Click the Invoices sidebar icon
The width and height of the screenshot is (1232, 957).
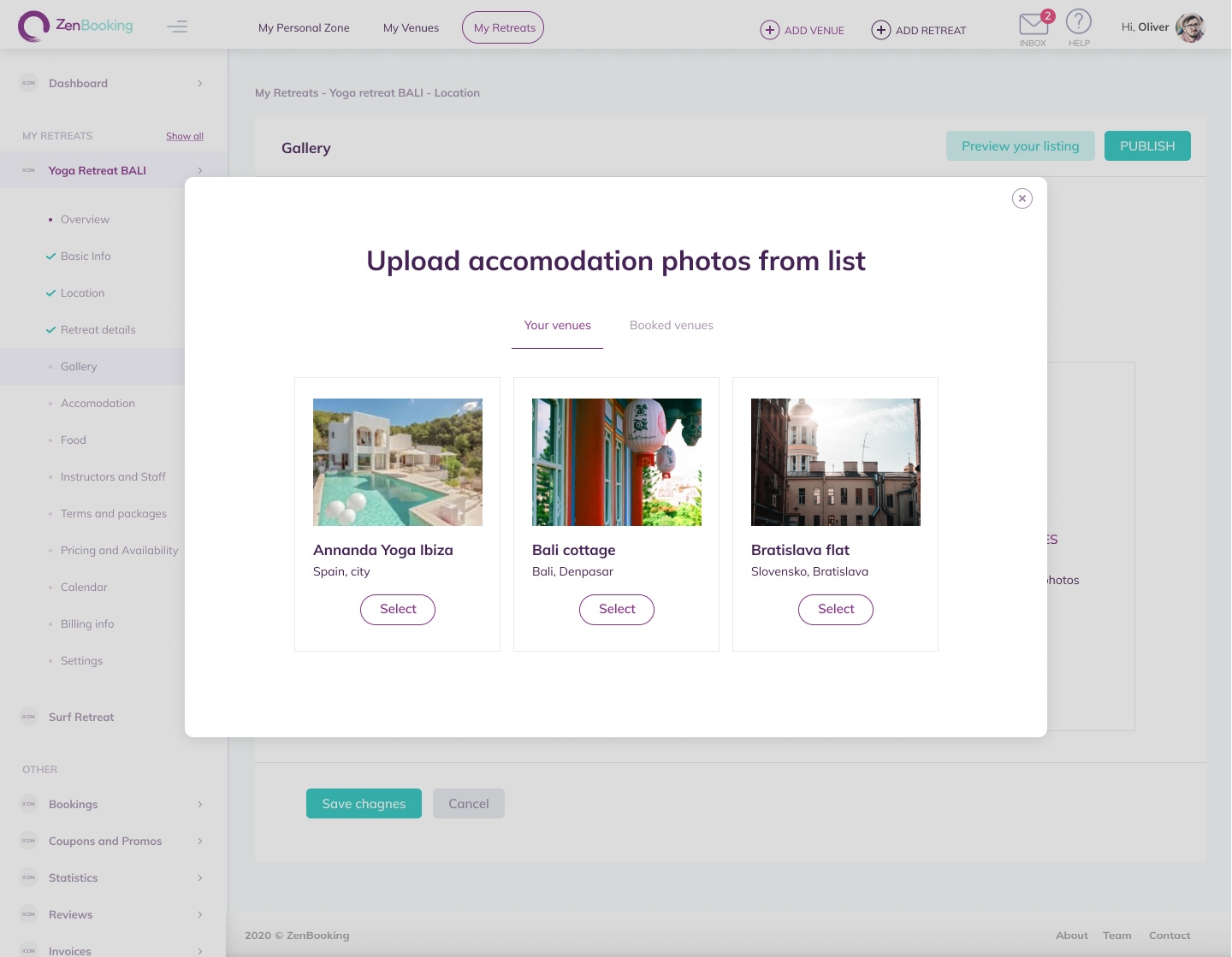pyautogui.click(x=29, y=950)
